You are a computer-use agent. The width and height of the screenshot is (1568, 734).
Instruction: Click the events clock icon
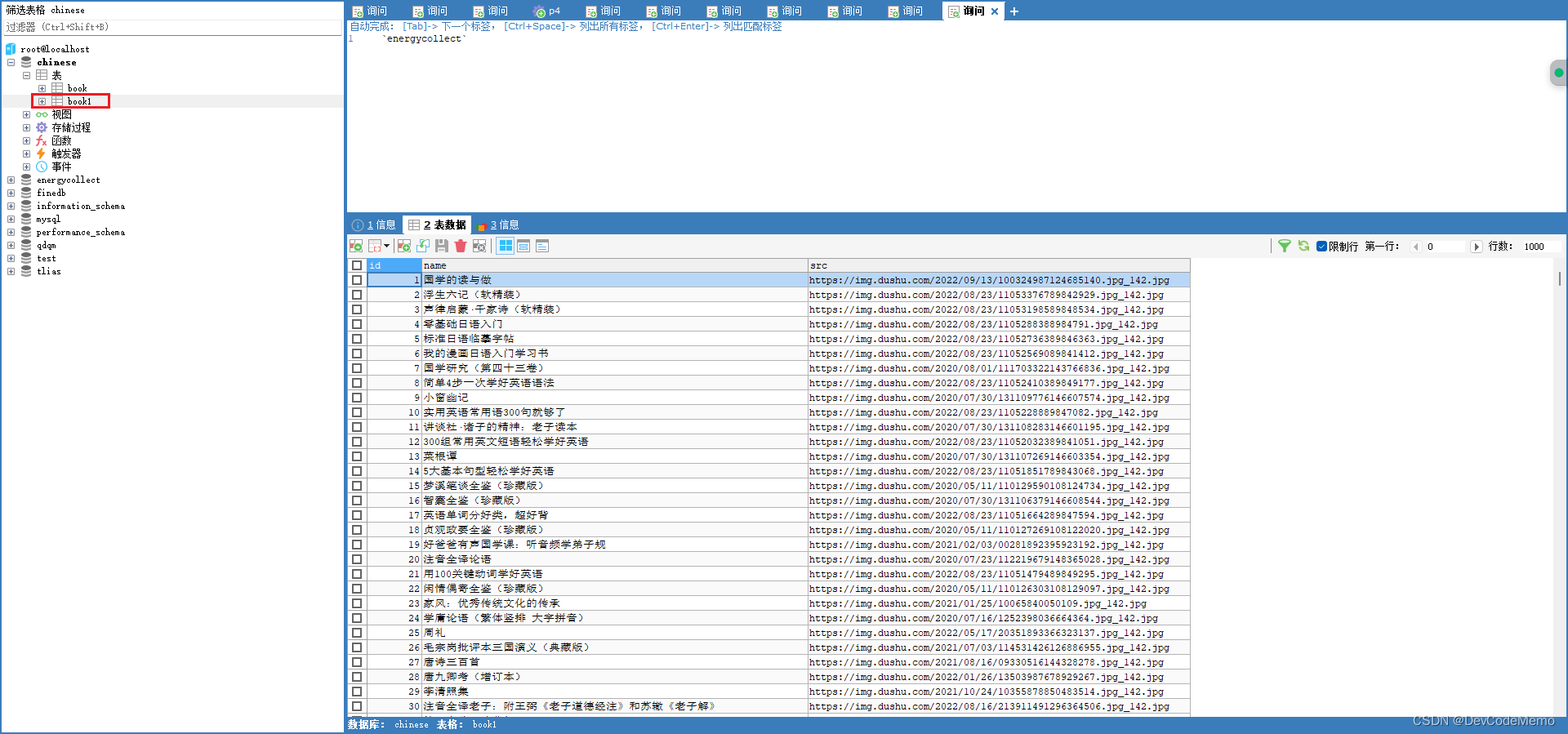[x=42, y=167]
